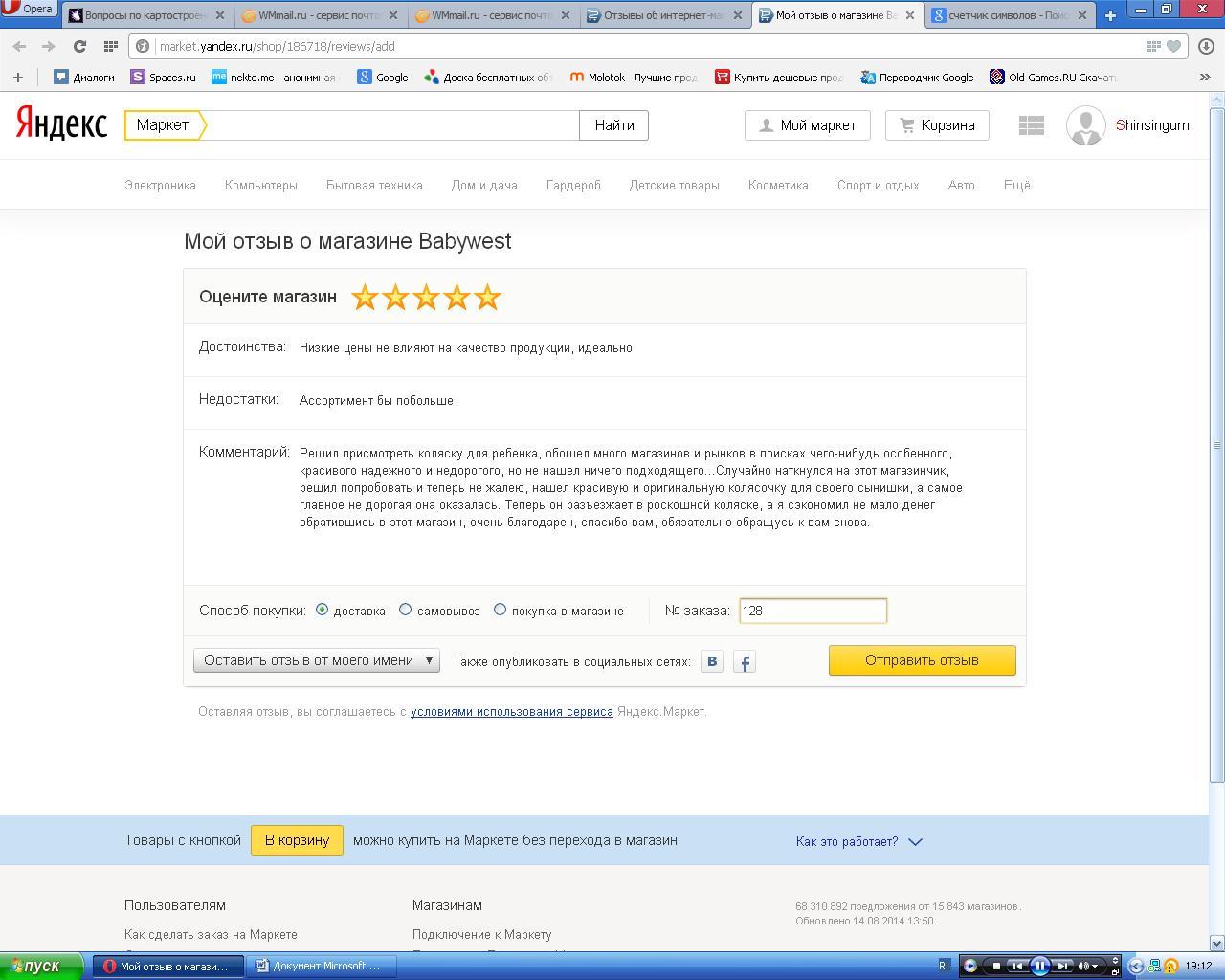Show more bookmarks with the double chevron
This screenshot has width=1225, height=980.
(x=1205, y=78)
